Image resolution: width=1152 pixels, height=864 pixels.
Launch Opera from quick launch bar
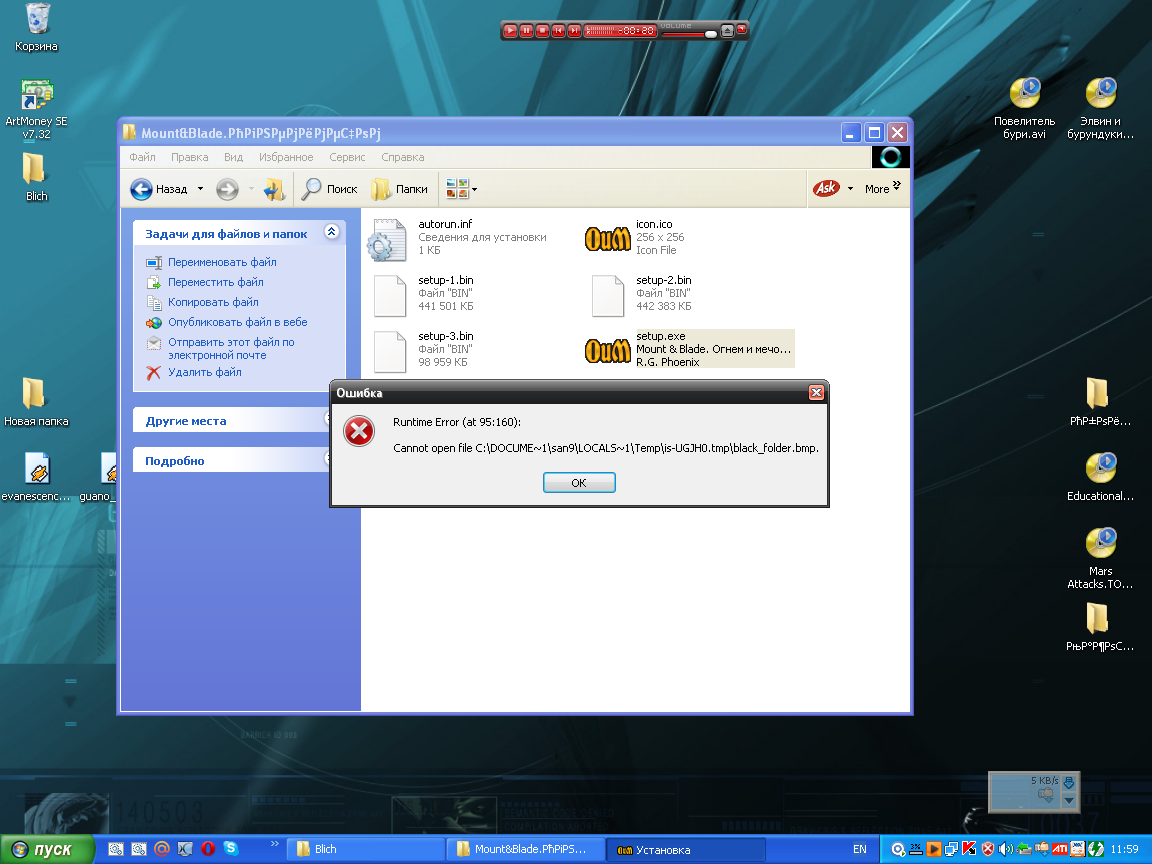pyautogui.click(x=208, y=849)
